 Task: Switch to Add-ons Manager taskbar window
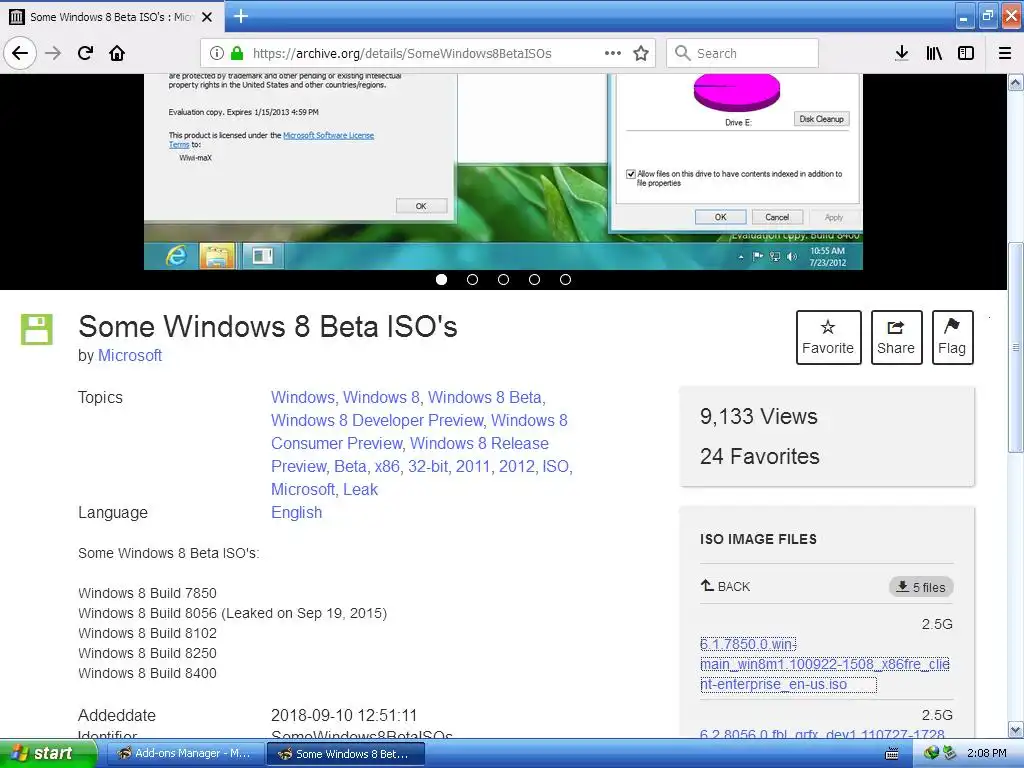click(x=184, y=753)
